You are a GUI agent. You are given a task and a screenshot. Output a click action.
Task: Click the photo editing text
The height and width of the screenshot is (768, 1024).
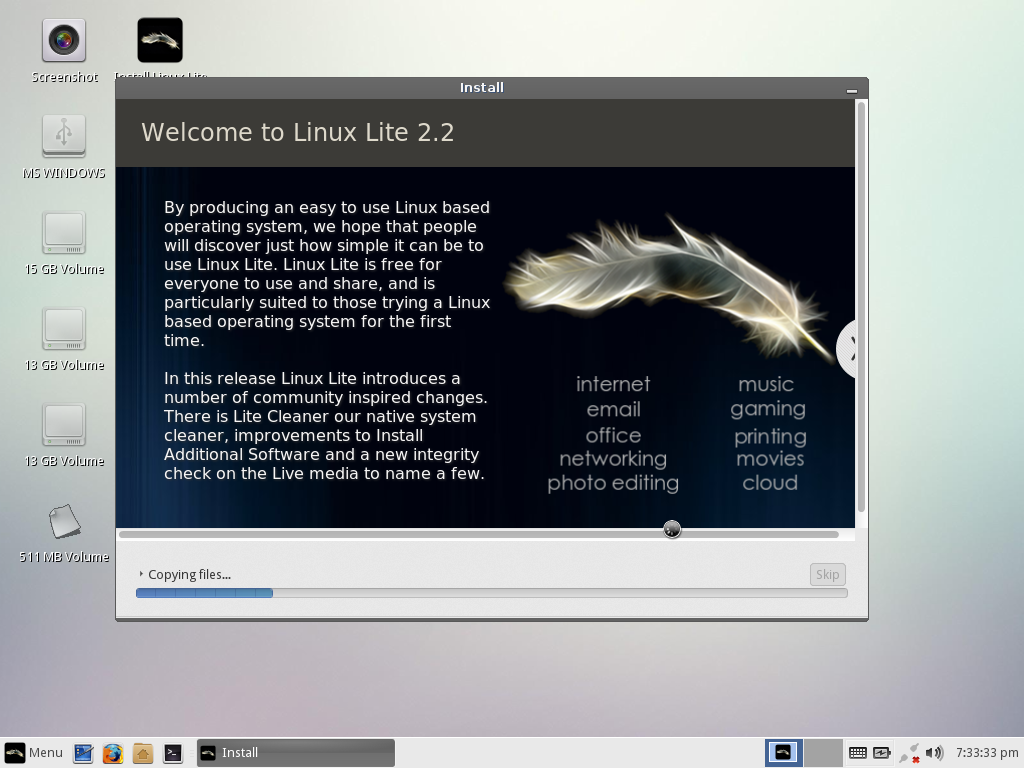point(613,483)
